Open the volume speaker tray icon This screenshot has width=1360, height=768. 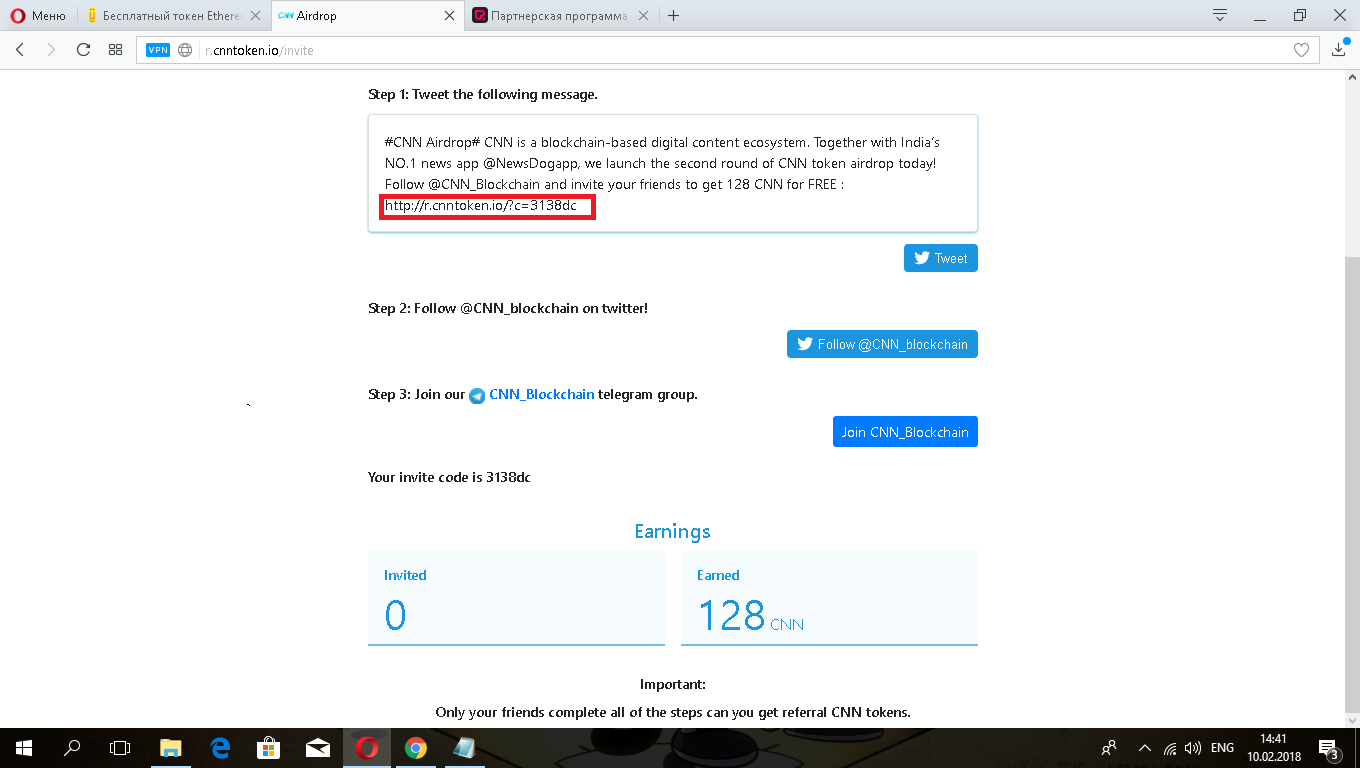(1192, 748)
